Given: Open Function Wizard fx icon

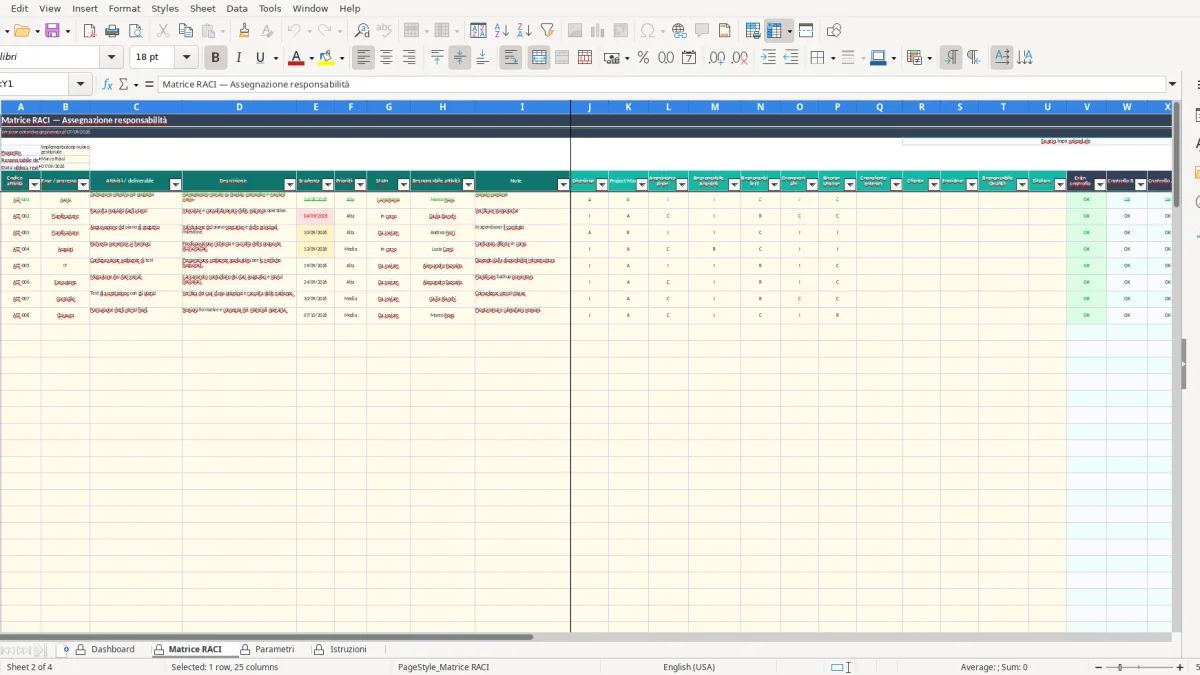Looking at the screenshot, I should 107,85.
